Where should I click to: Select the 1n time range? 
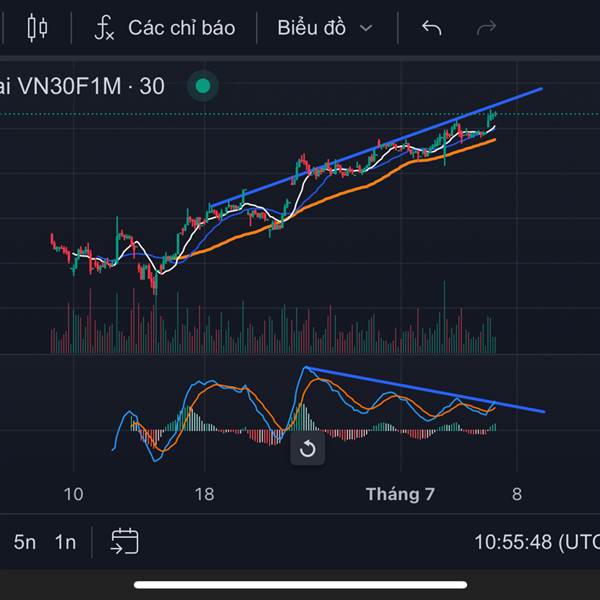[x=65, y=542]
